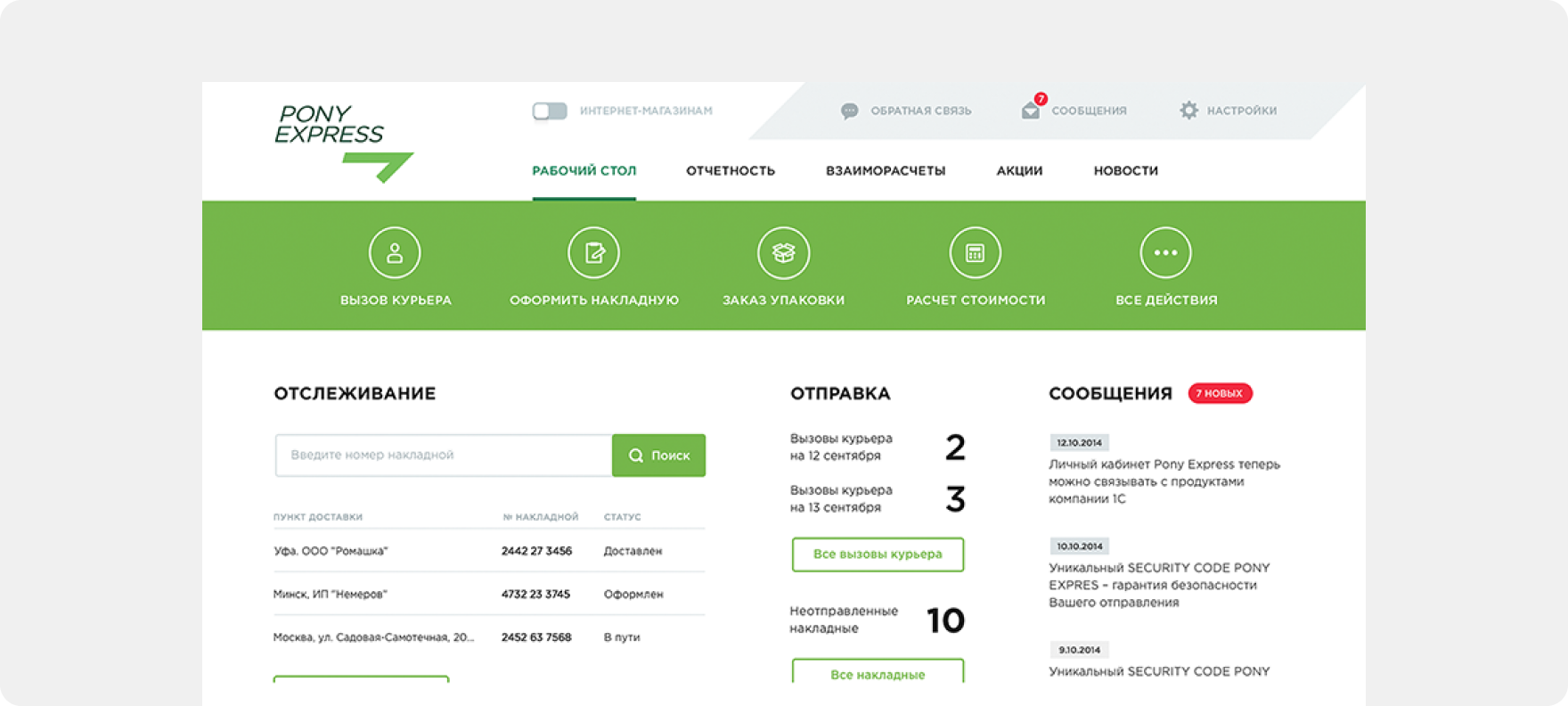
Task: Open the cost calculator icon
Action: 975,253
